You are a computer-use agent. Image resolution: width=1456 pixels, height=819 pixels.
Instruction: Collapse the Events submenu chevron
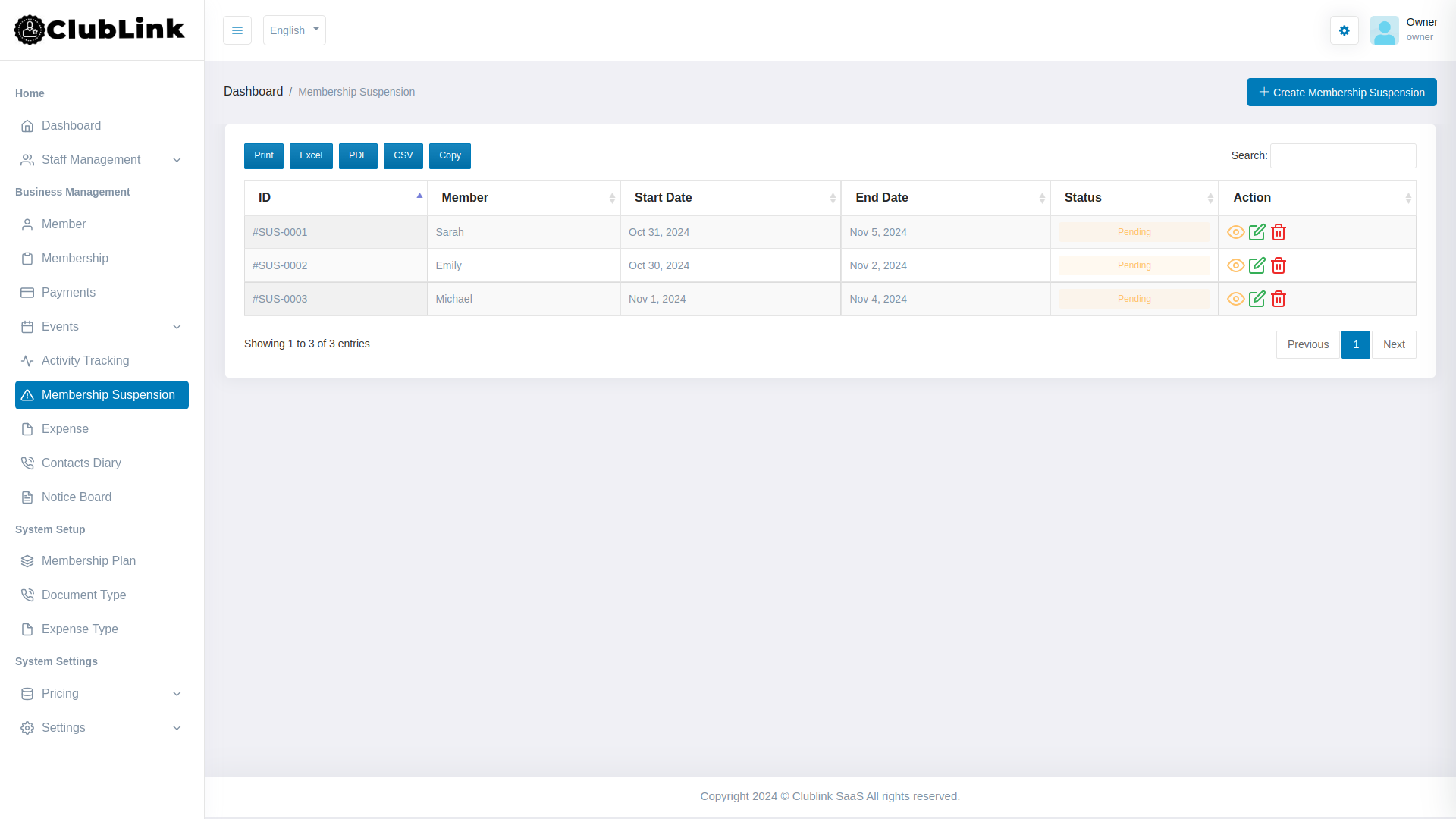[x=177, y=327]
